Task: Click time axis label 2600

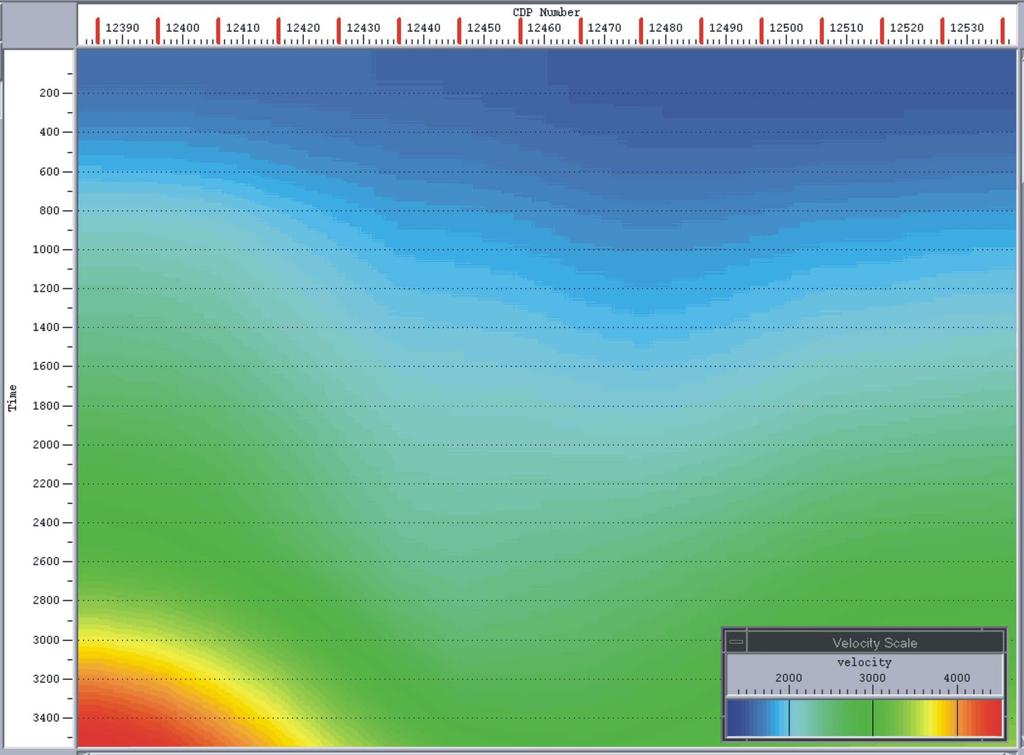Action: click(x=46, y=561)
